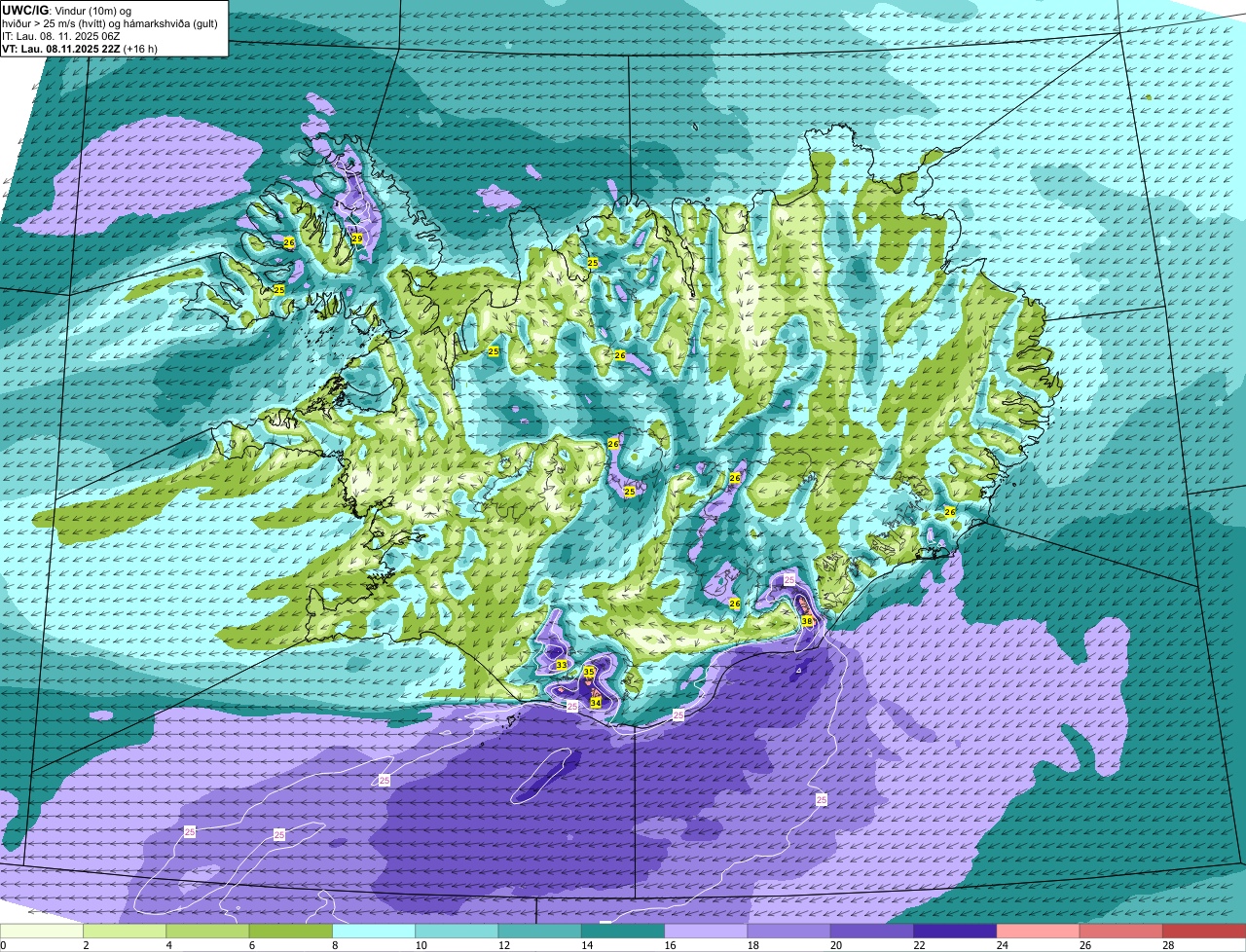Screen dimensions: 1246x952
Task: Click the '2' tick label on the legend
Action: pyautogui.click(x=86, y=945)
